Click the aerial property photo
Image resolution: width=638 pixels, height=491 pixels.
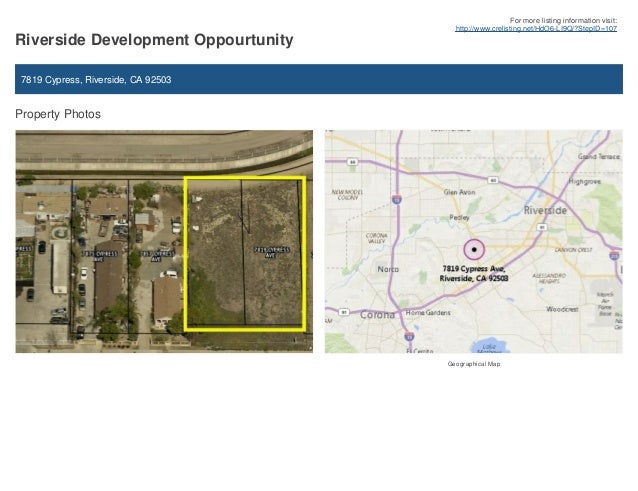coord(164,241)
